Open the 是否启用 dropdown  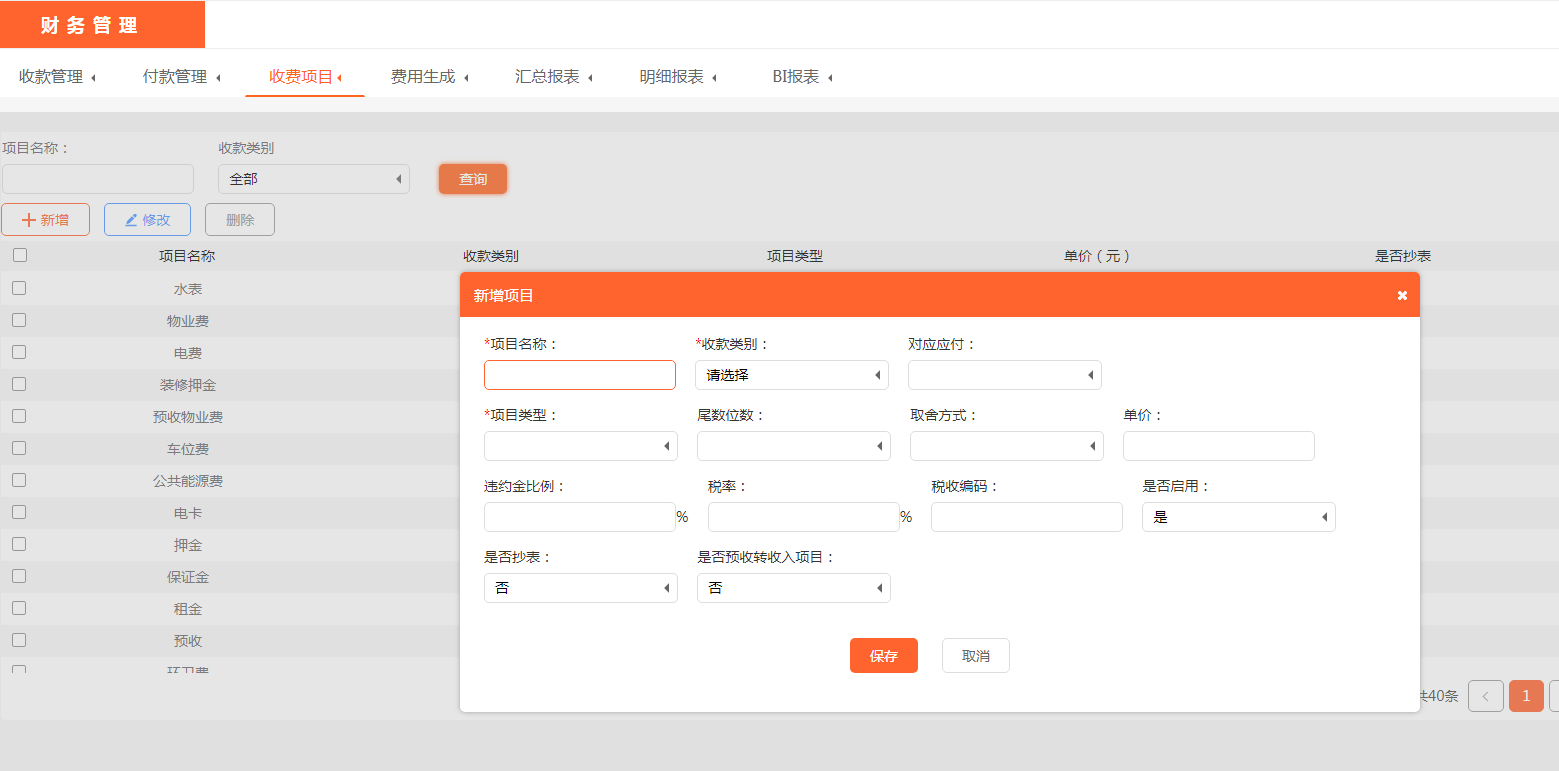point(1238,517)
